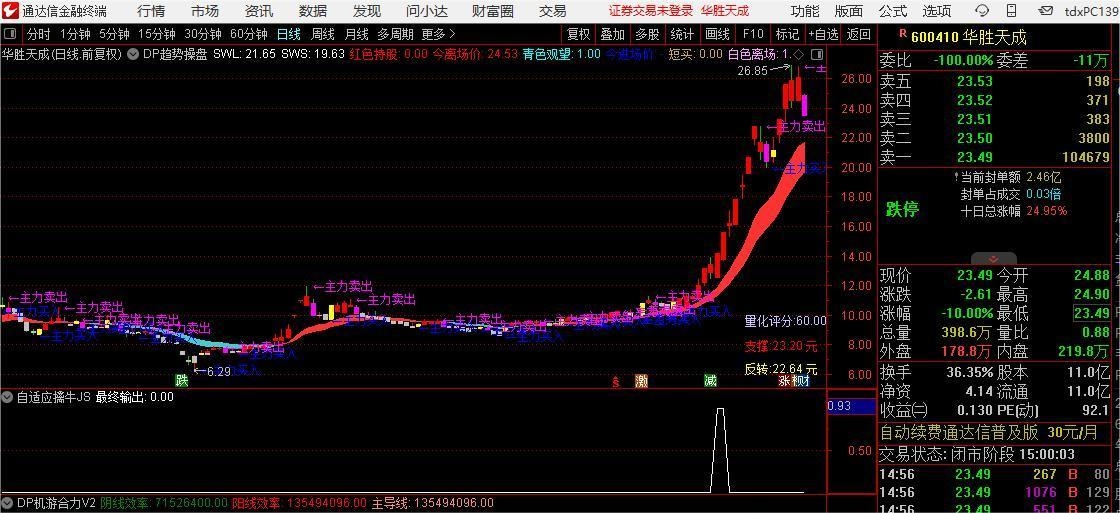Switch chart to 30分钟 period

pos(203,34)
